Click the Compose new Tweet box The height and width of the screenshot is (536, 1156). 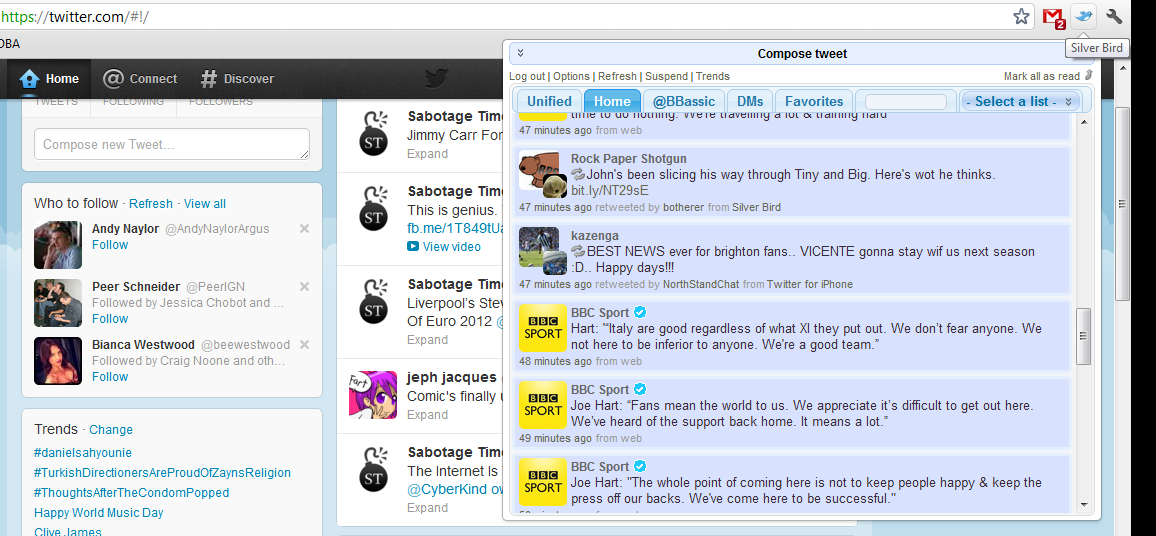point(172,144)
